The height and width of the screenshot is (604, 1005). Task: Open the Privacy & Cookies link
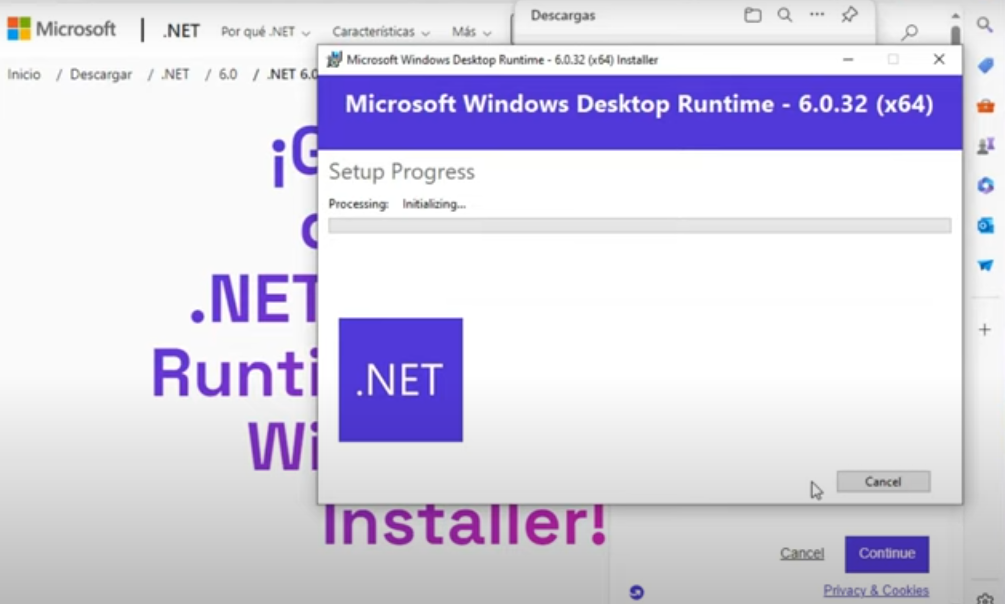(876, 590)
